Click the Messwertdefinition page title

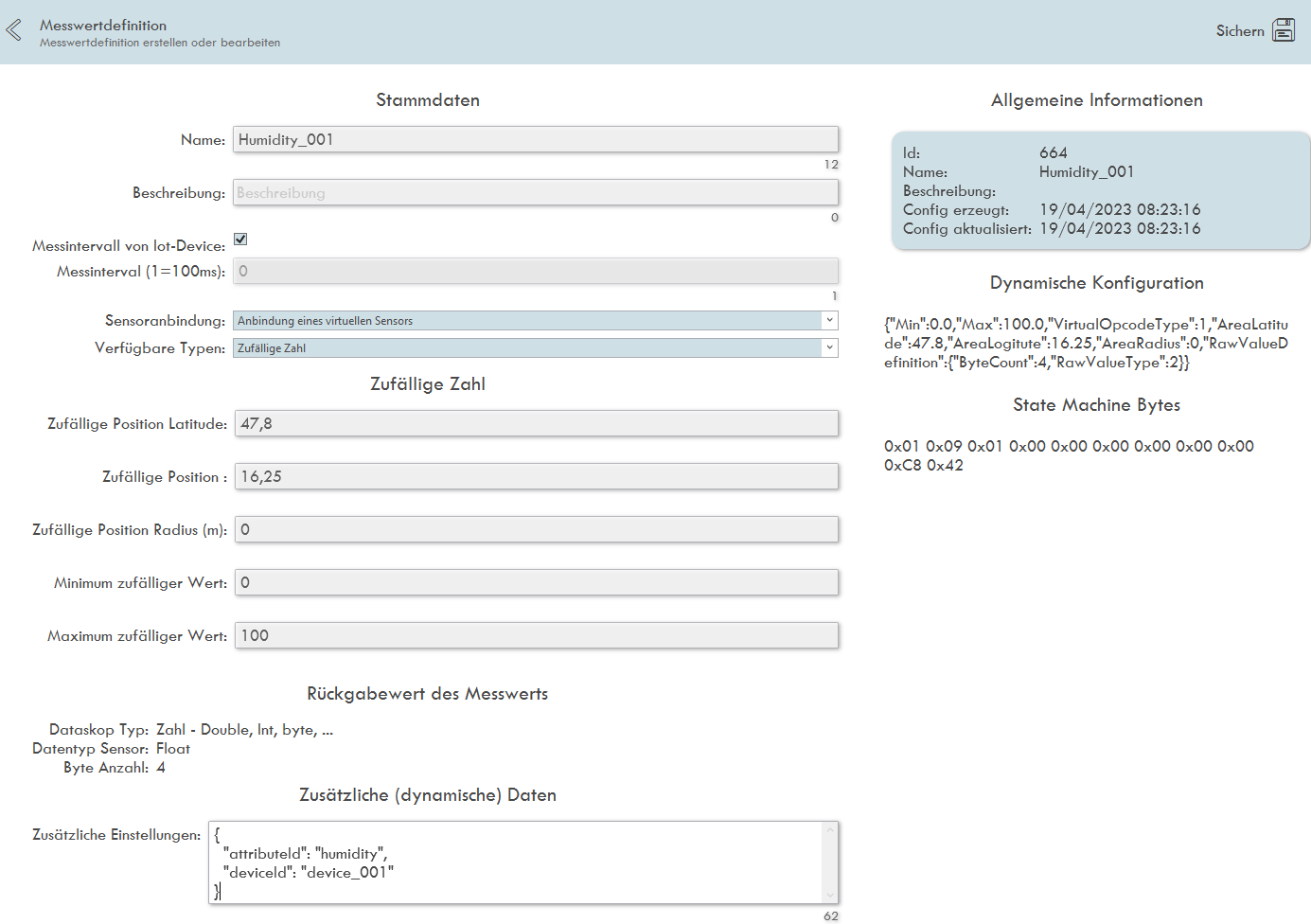point(103,26)
